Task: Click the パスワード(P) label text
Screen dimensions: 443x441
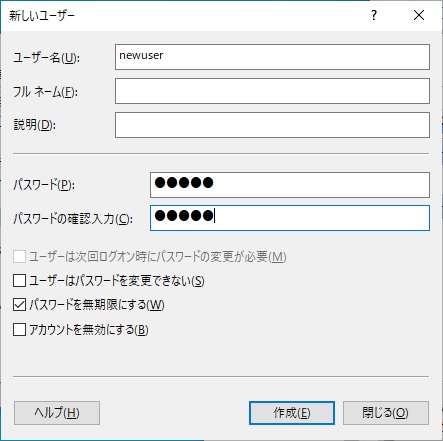Action: (x=44, y=185)
